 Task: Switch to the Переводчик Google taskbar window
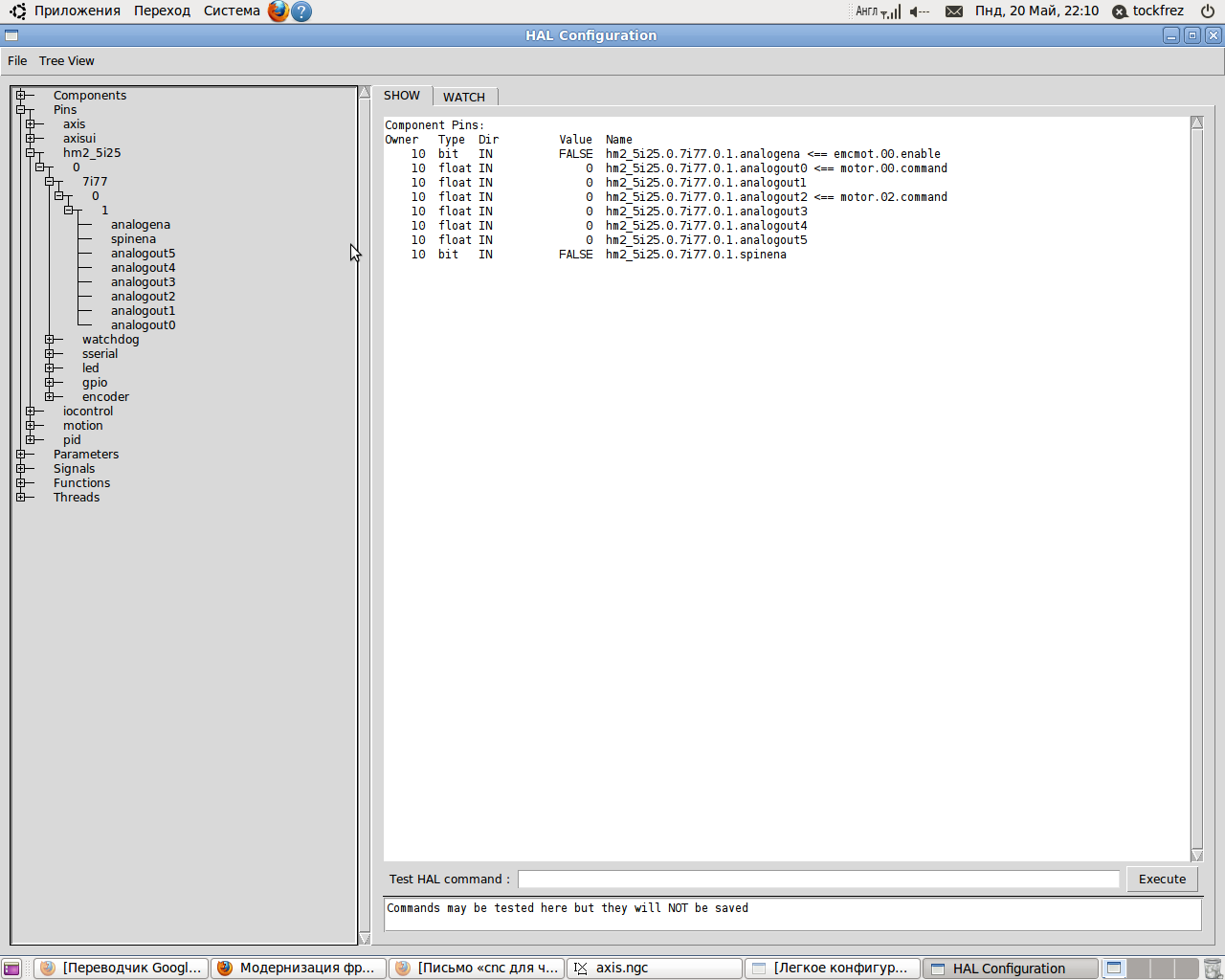(122, 969)
